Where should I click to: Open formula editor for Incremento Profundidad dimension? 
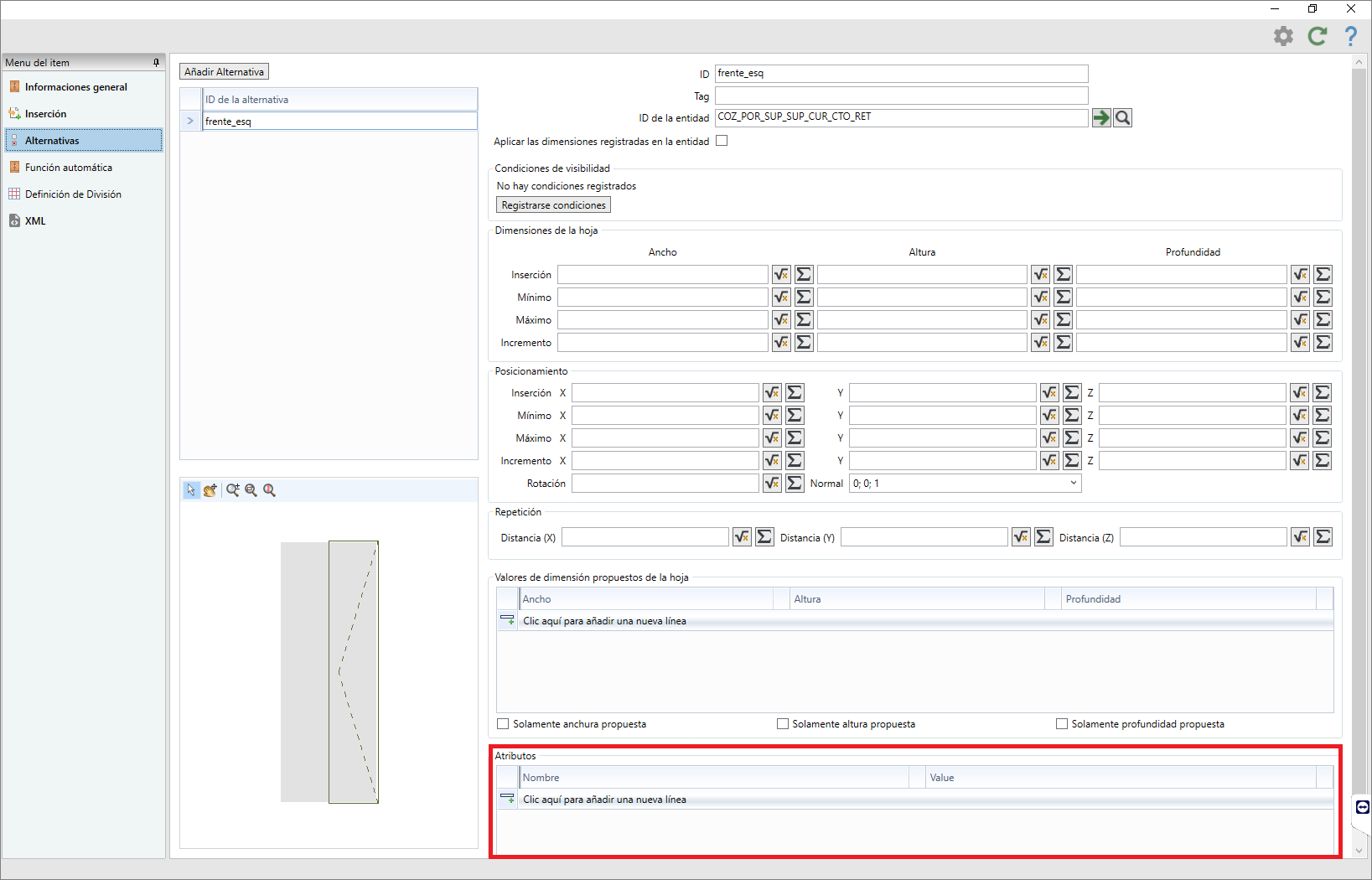1301,343
